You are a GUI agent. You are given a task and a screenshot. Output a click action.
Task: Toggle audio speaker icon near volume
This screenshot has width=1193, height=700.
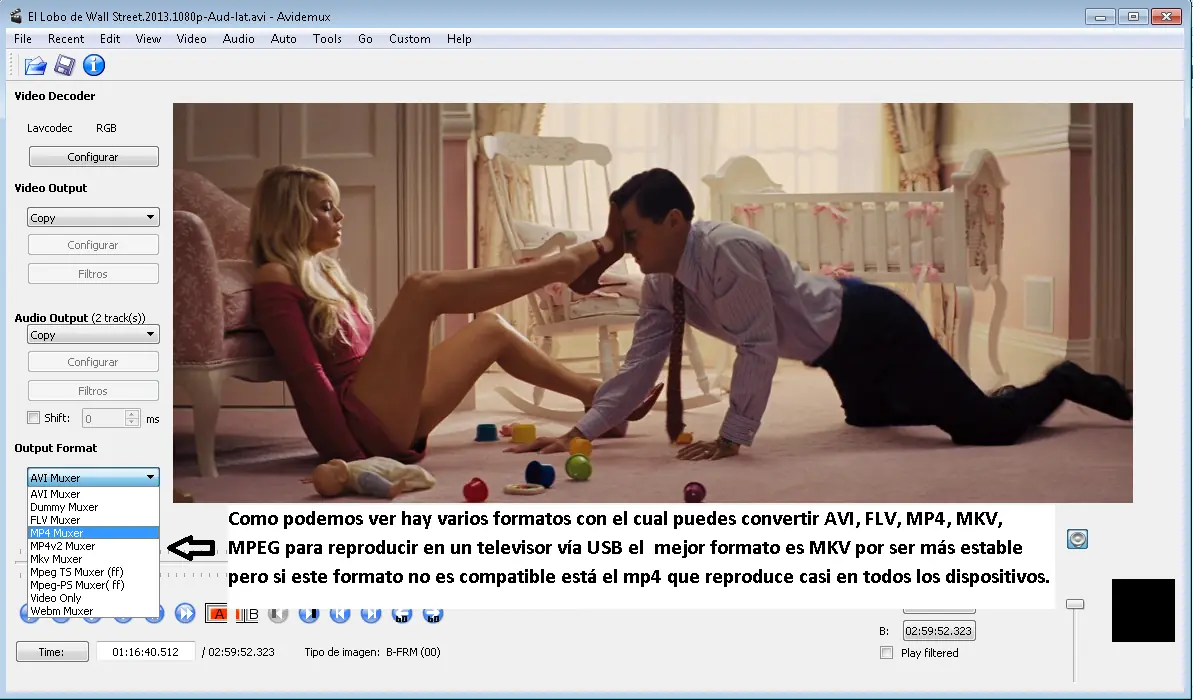(1077, 539)
